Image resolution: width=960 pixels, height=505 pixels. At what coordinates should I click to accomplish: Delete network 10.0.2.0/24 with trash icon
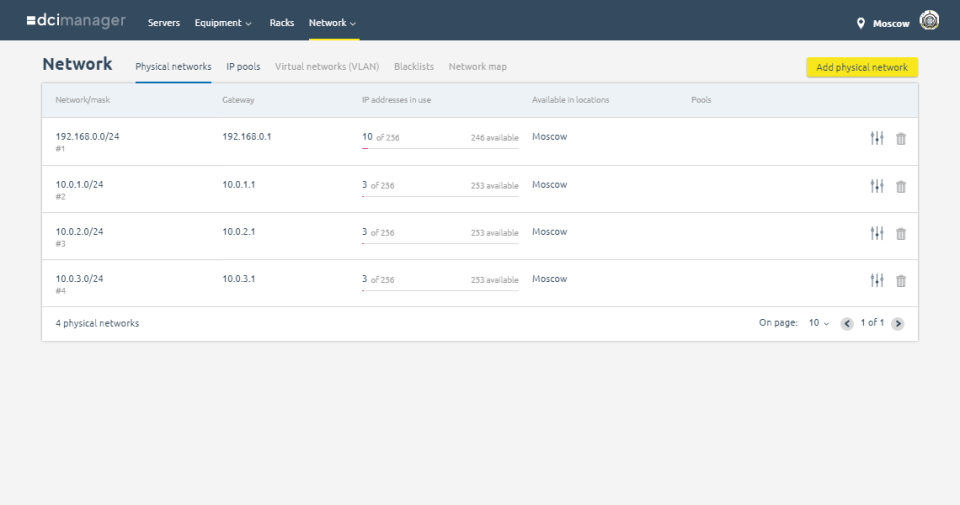point(901,234)
